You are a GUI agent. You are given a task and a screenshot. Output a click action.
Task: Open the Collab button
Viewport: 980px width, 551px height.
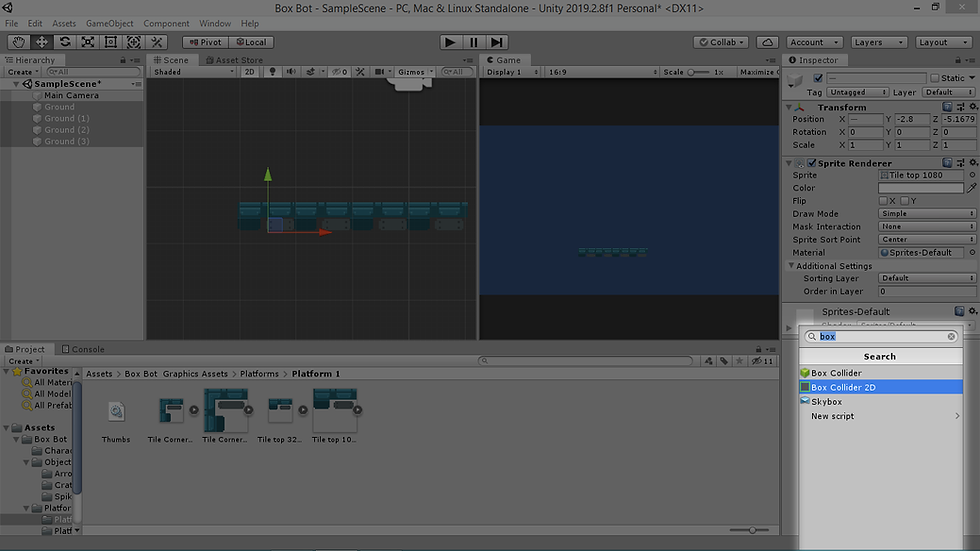point(721,42)
